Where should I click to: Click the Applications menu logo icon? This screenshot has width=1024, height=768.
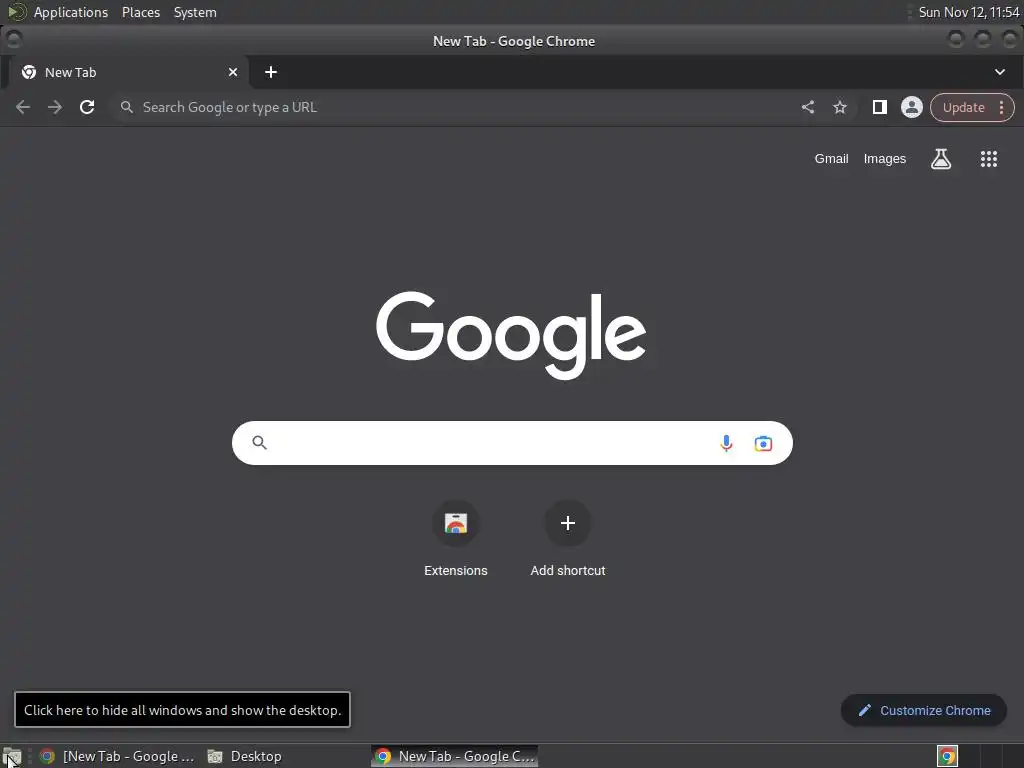click(16, 12)
